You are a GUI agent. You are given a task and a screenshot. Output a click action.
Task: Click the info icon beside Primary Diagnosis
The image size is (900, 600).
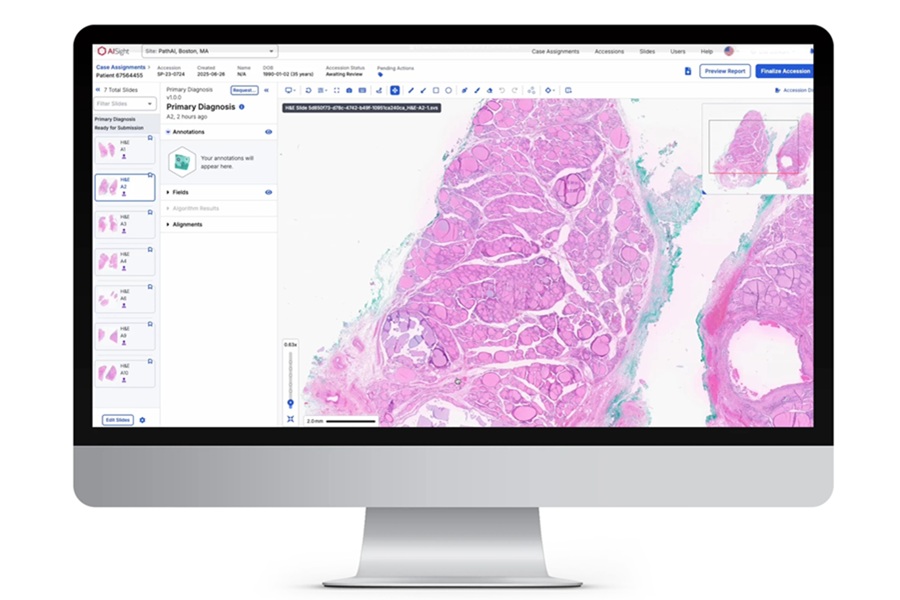click(242, 107)
